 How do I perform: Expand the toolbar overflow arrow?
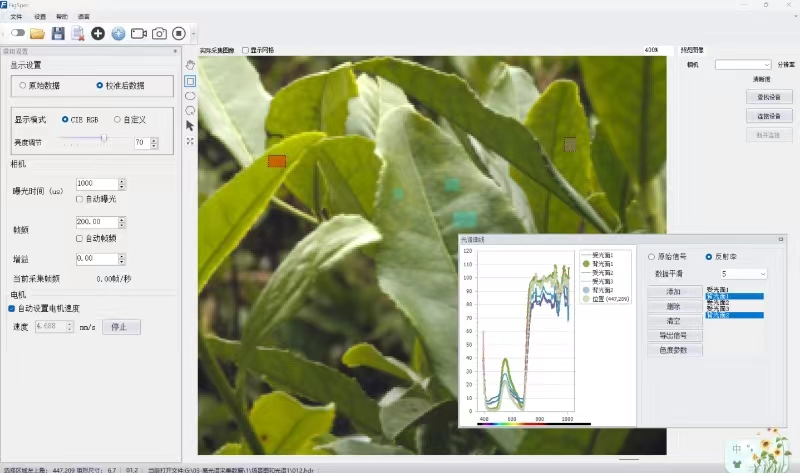[x=194, y=34]
